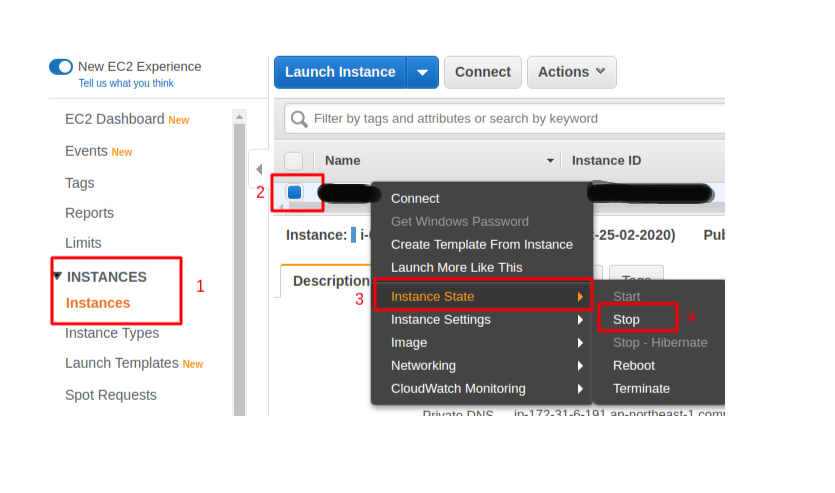Expand the Image submenu arrow
Image resolution: width=835 pixels, height=493 pixels.
579,343
